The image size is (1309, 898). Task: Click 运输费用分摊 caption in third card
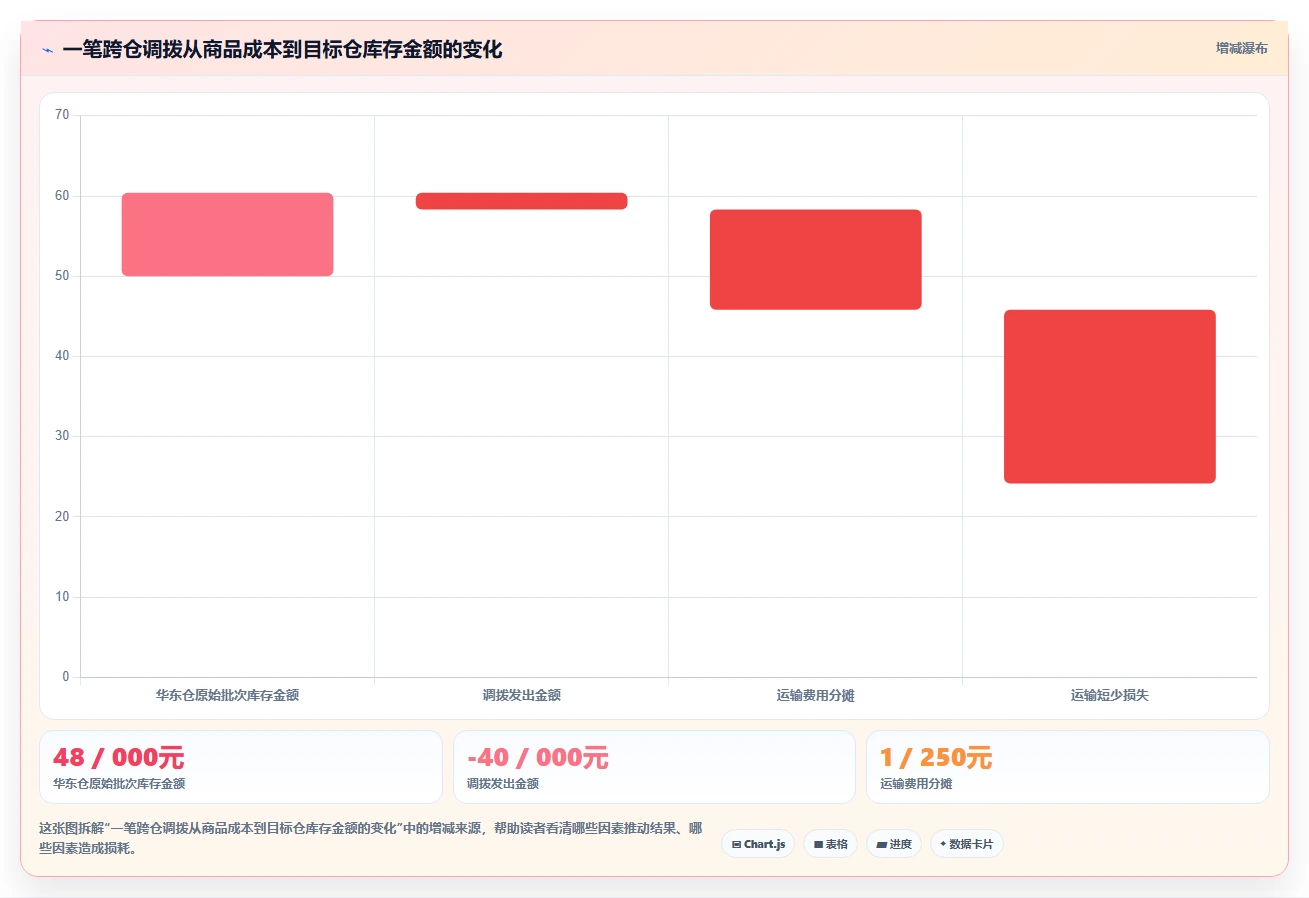click(916, 784)
